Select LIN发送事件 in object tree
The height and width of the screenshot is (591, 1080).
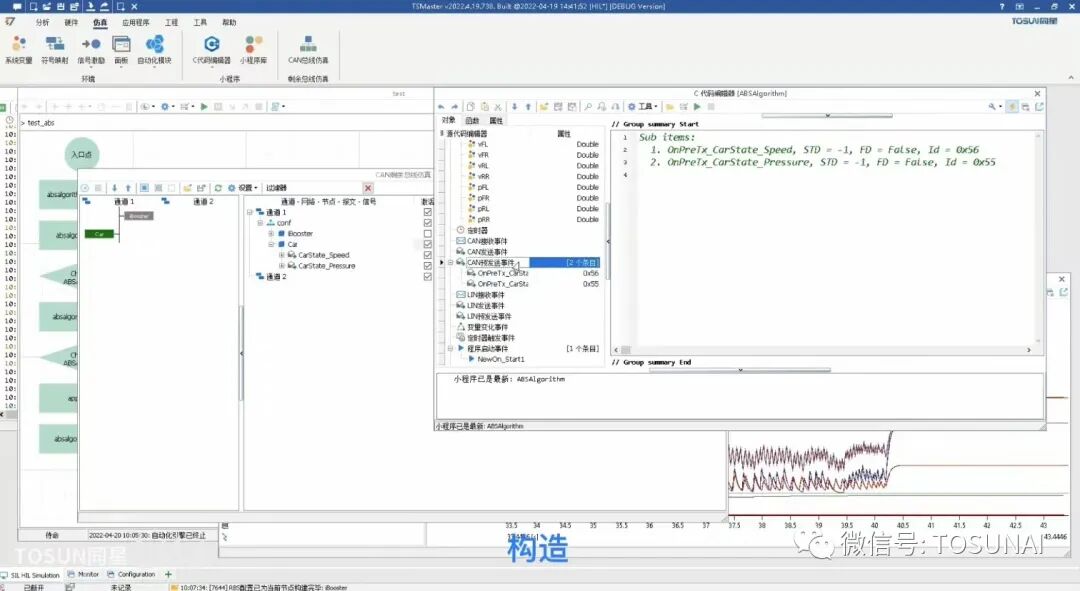(x=486, y=306)
